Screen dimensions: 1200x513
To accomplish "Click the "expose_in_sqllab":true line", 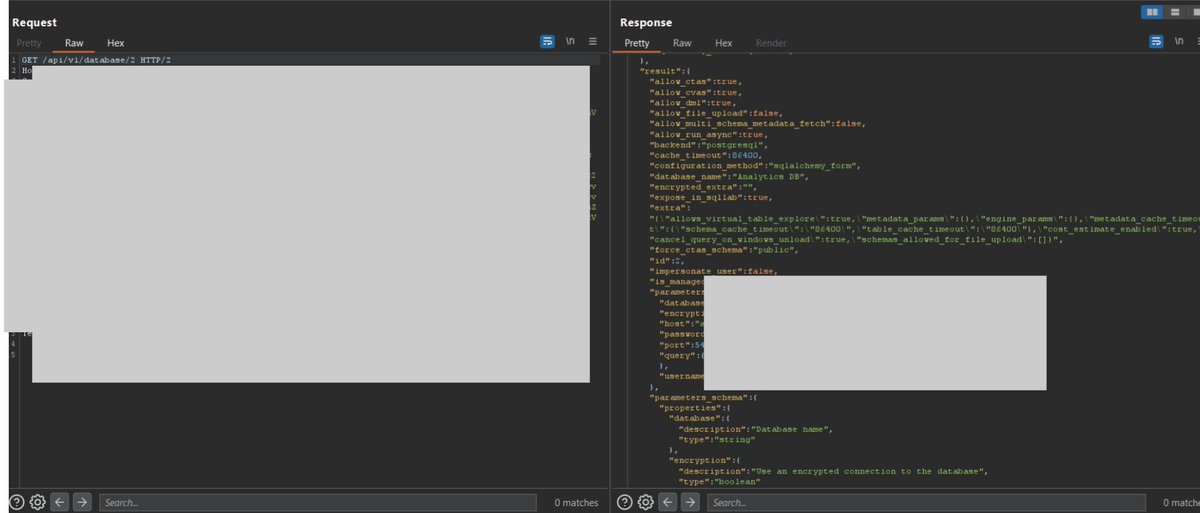I will [x=711, y=197].
